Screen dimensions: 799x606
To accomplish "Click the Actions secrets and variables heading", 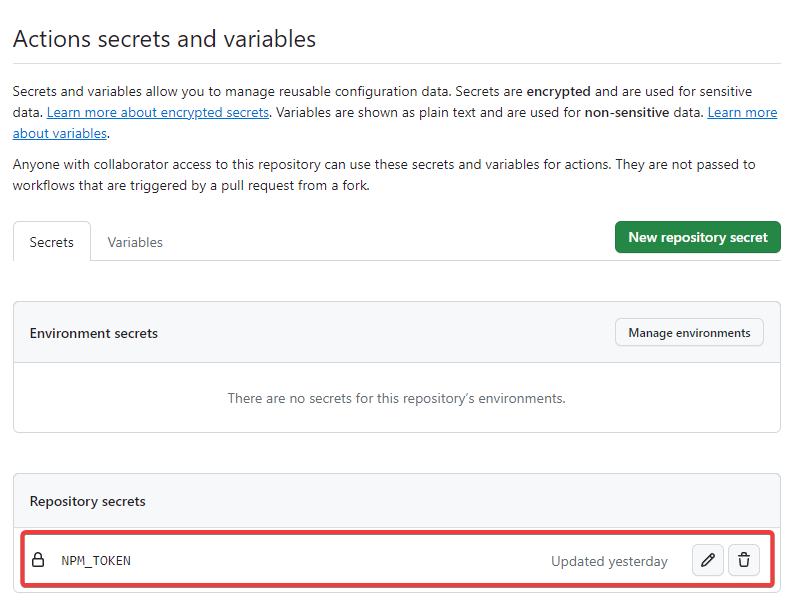I will pos(164,39).
